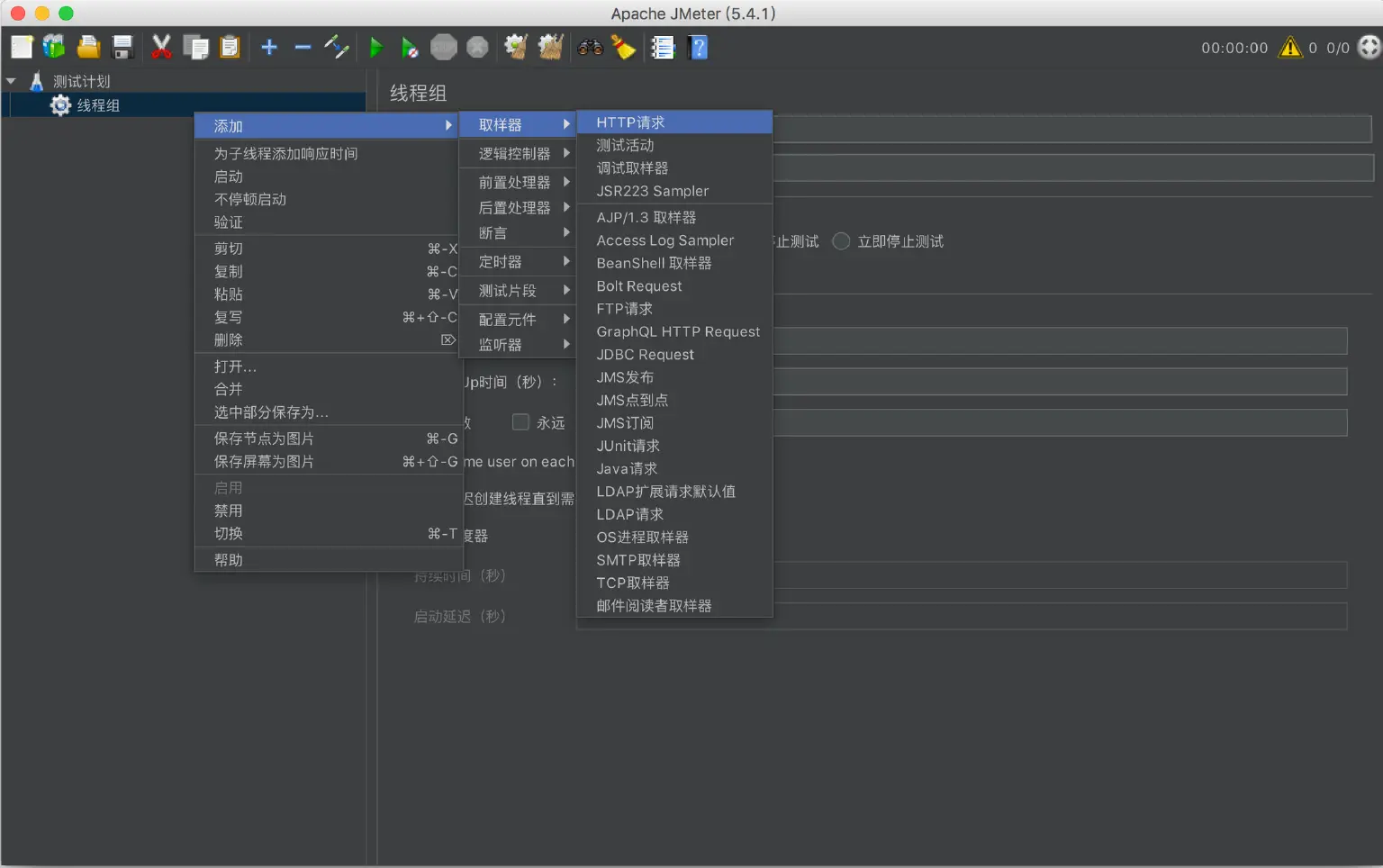Save the test plan
This screenshot has height=868, width=1383.
[x=122, y=46]
